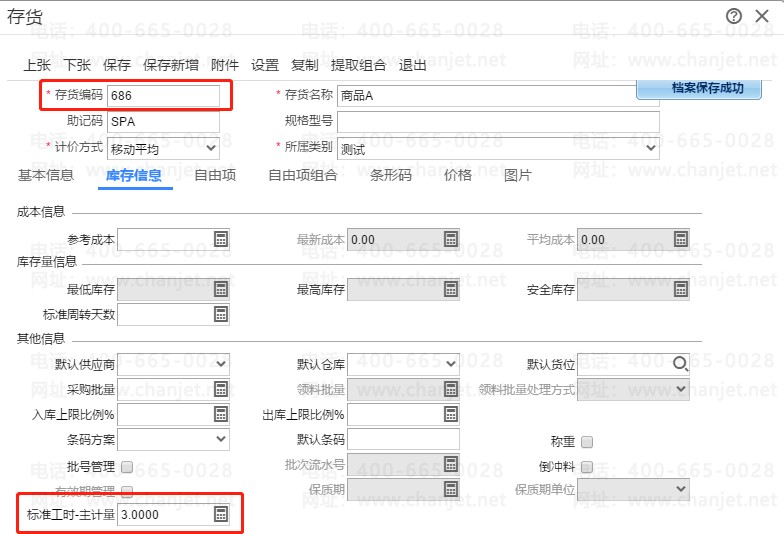Click the help question mark icon

coord(734,15)
